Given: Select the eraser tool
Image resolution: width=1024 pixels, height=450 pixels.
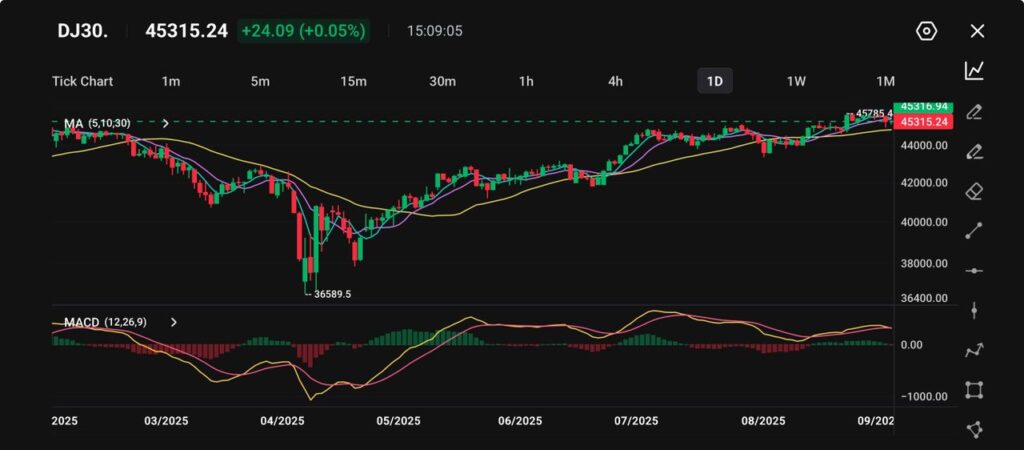Looking at the screenshot, I should (974, 191).
